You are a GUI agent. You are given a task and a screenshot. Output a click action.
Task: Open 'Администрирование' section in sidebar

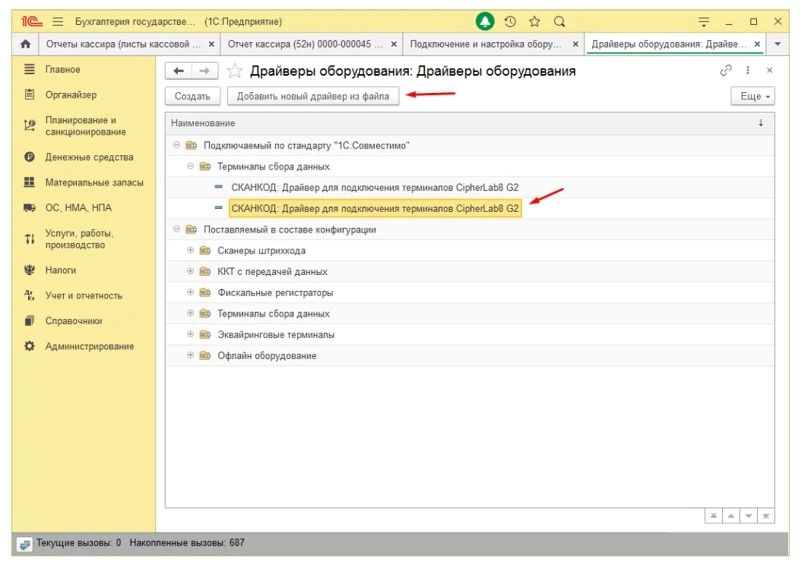[x=89, y=346]
